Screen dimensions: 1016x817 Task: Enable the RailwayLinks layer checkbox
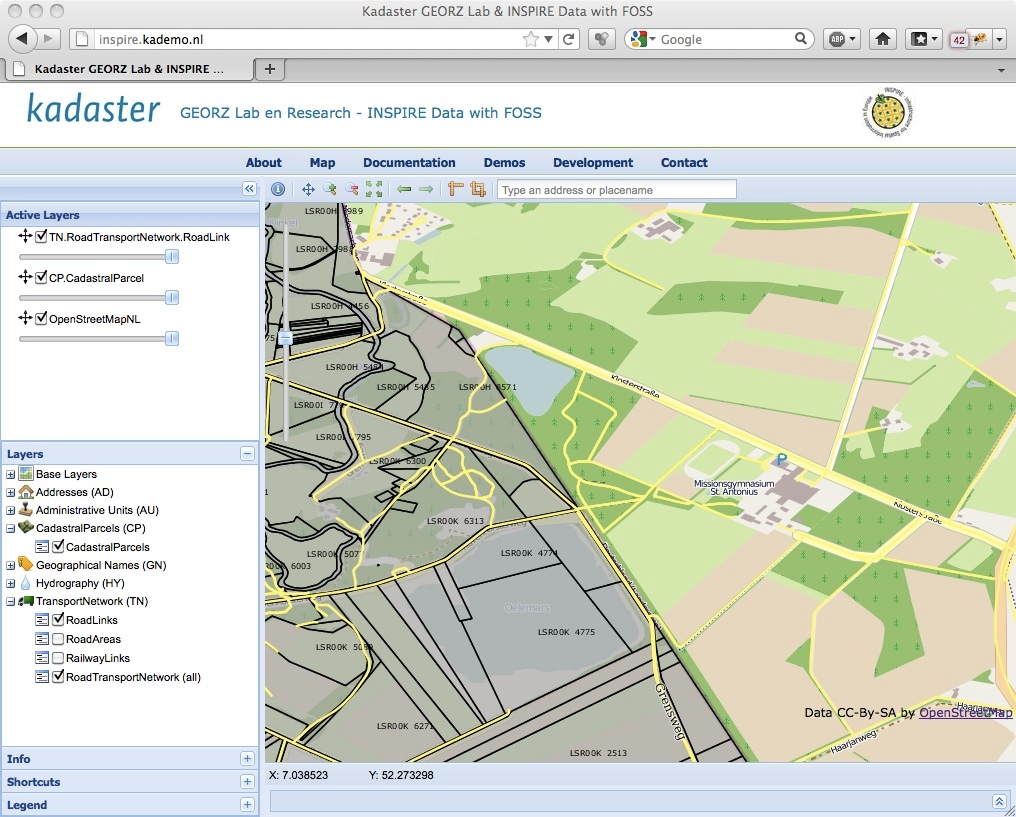tap(58, 658)
